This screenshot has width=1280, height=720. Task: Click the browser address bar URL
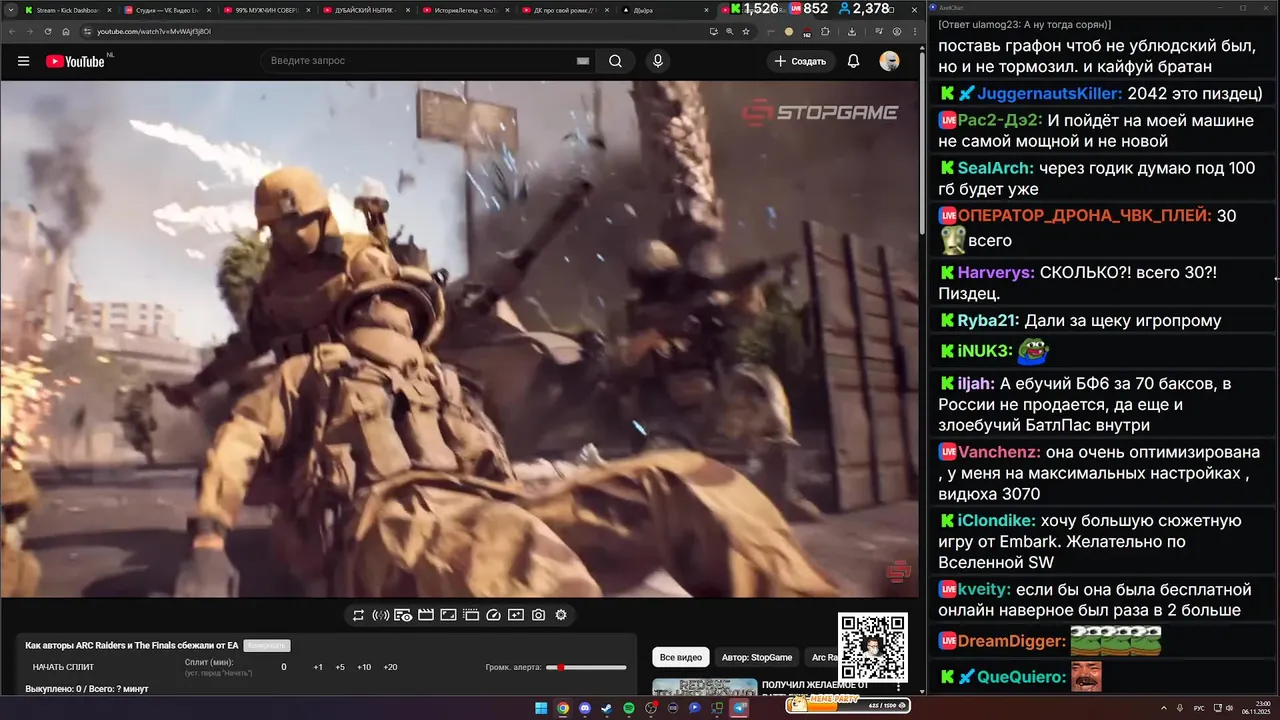153,31
